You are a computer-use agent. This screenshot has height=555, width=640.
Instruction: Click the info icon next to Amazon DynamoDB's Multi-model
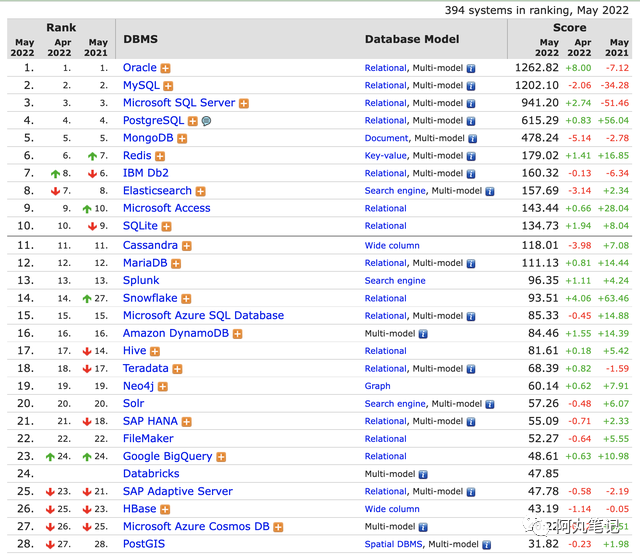pos(423,334)
